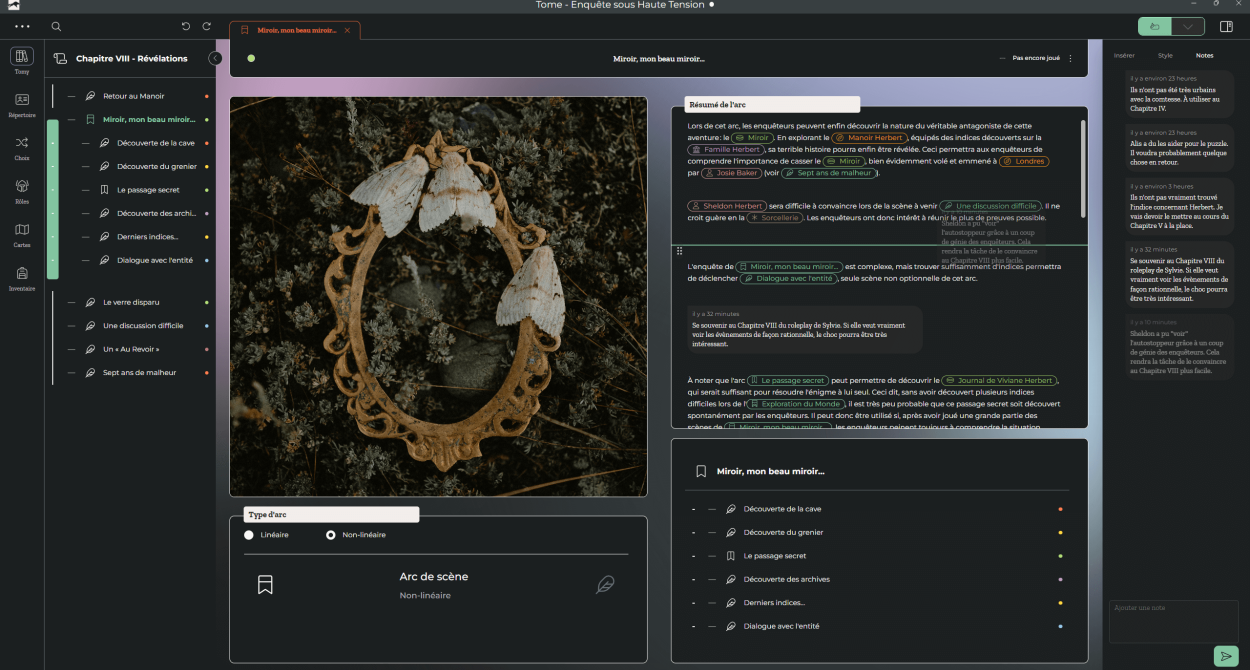Toggle the right side panel layout icon
This screenshot has height=670, width=1250.
tap(1227, 27)
